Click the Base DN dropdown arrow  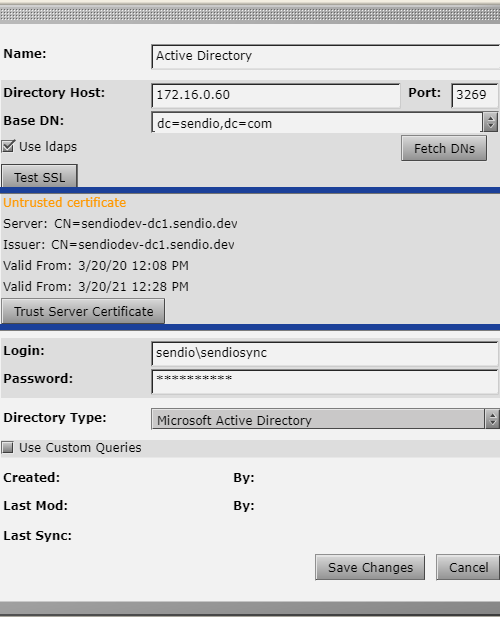click(x=490, y=122)
